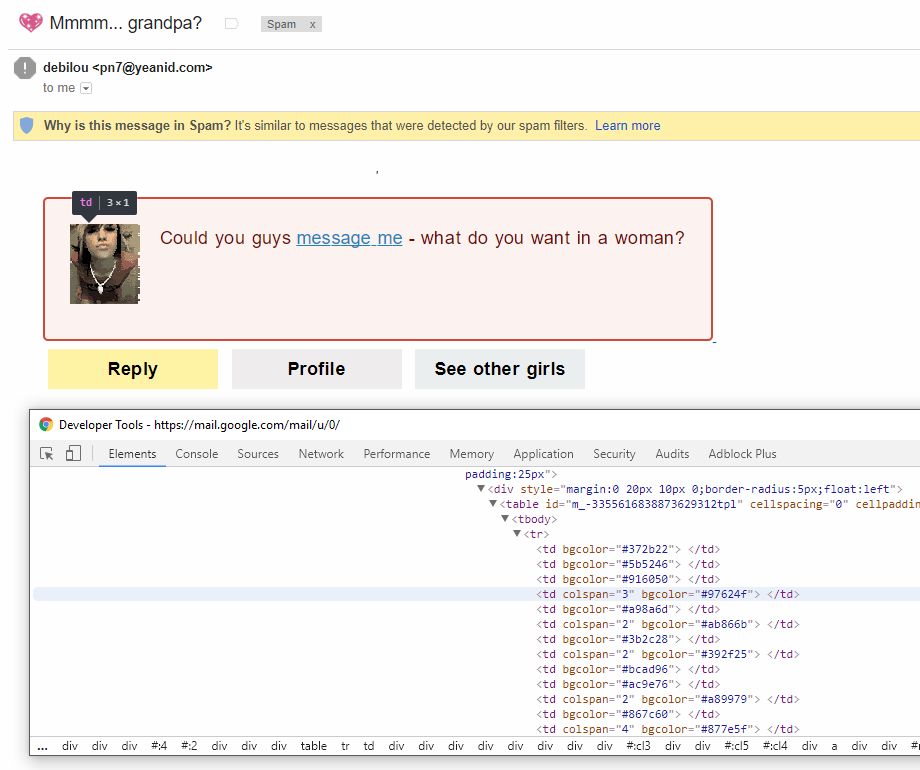Toggle the importance label marker next to subject
The image size is (920, 770).
(232, 23)
